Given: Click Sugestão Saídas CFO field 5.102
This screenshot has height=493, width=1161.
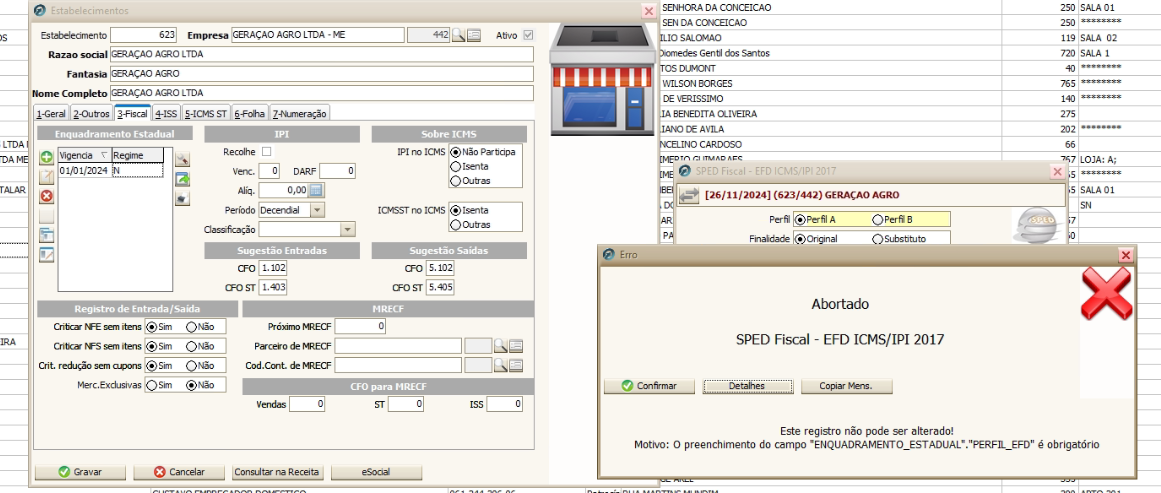Looking at the screenshot, I should coord(441,268).
